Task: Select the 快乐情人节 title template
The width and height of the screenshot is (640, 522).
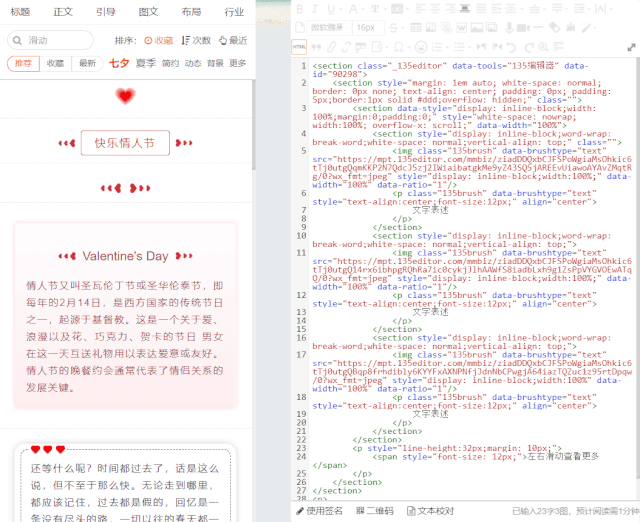Action: pyautogui.click(x=125, y=143)
